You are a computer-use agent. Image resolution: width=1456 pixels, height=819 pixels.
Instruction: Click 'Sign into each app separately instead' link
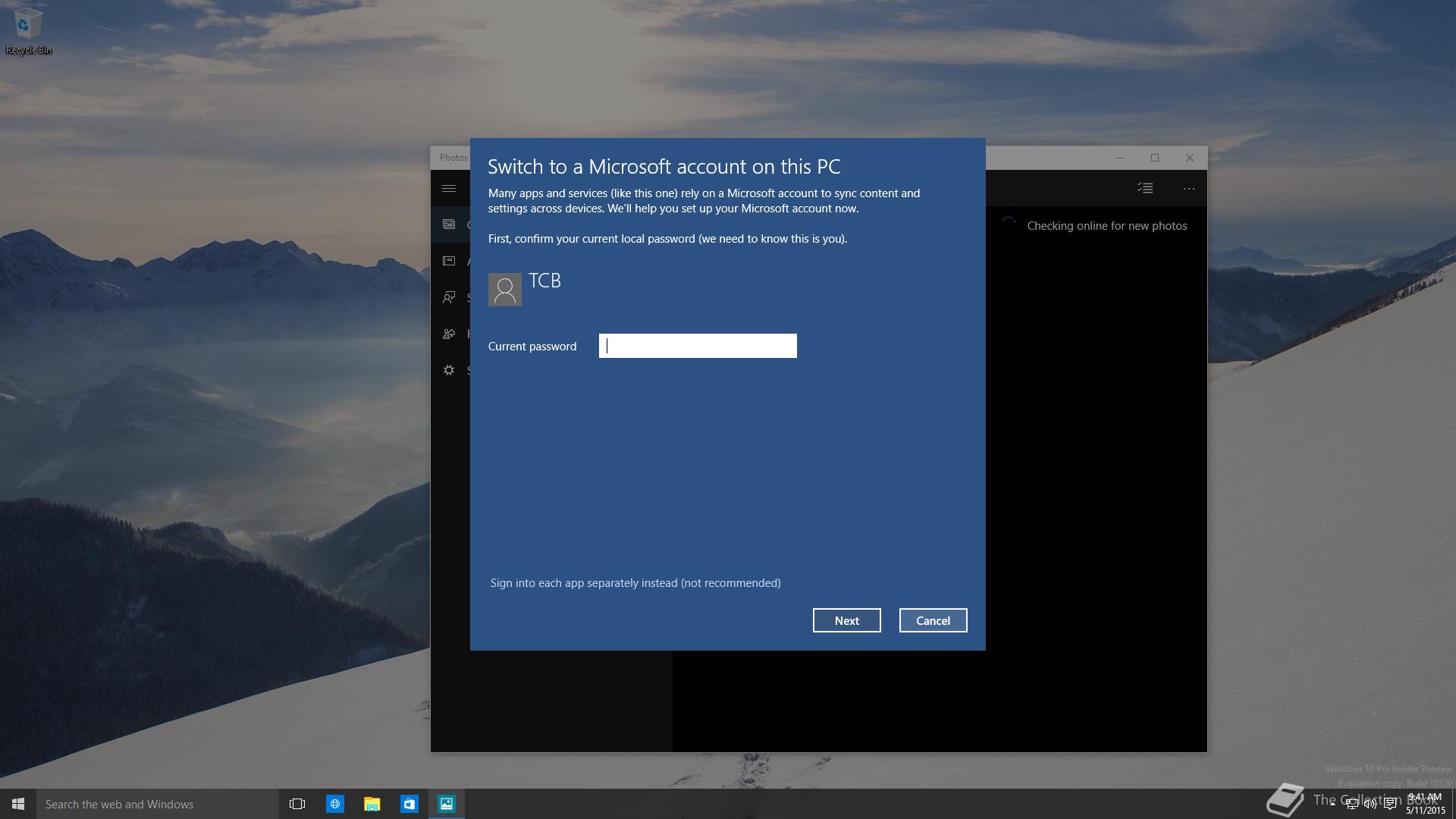(x=635, y=583)
